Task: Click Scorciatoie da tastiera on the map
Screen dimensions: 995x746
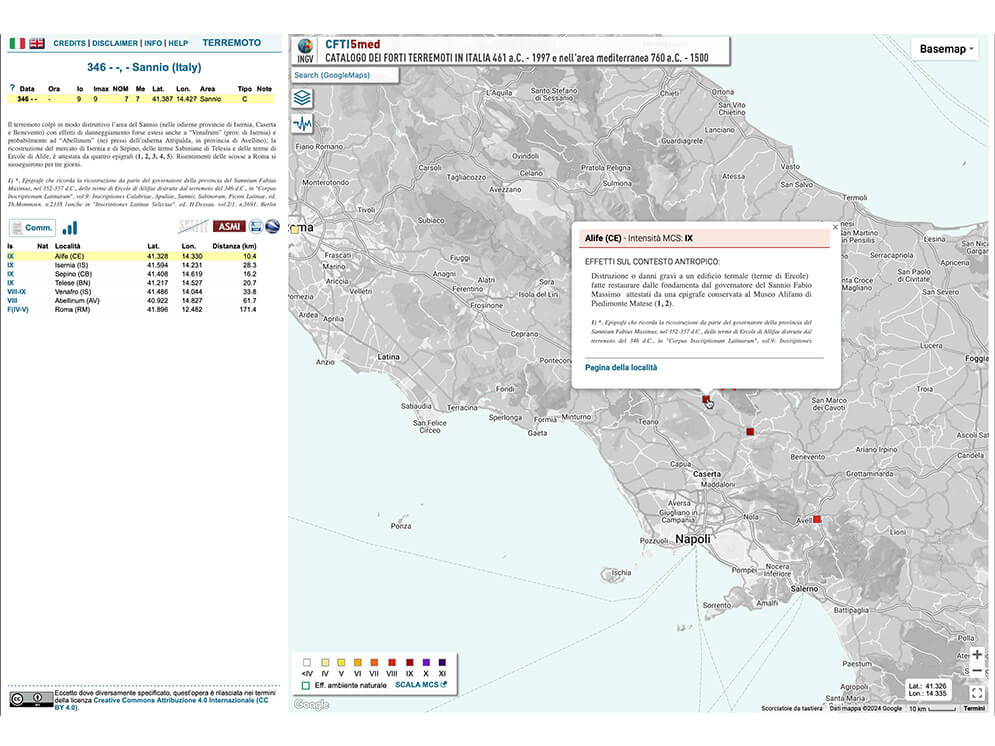Action: point(791,709)
